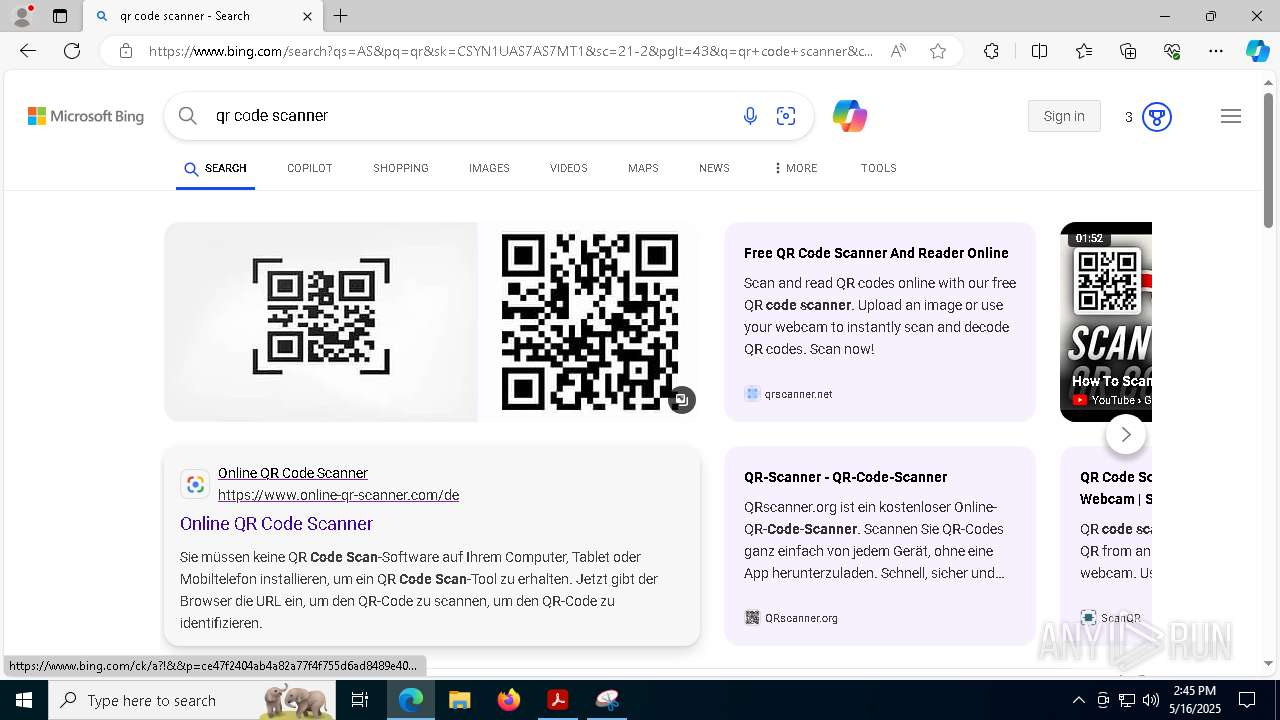The image size is (1280, 720).
Task: Open Read aloud in address bar
Action: (898, 51)
